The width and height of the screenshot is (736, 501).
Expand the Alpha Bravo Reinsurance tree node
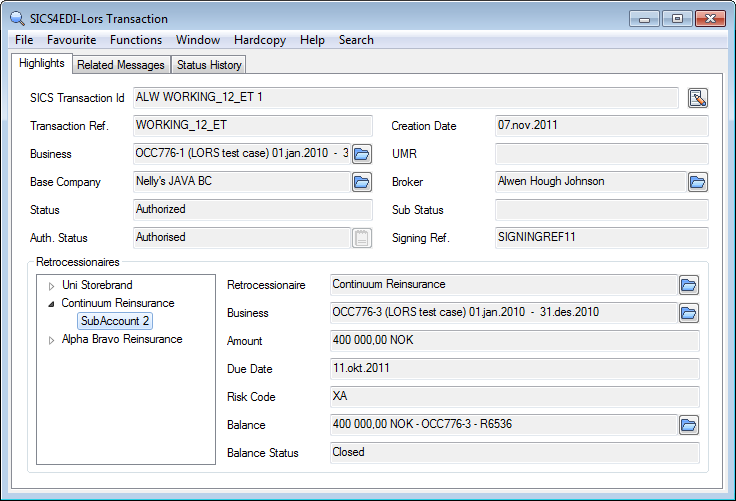click(x=52, y=340)
